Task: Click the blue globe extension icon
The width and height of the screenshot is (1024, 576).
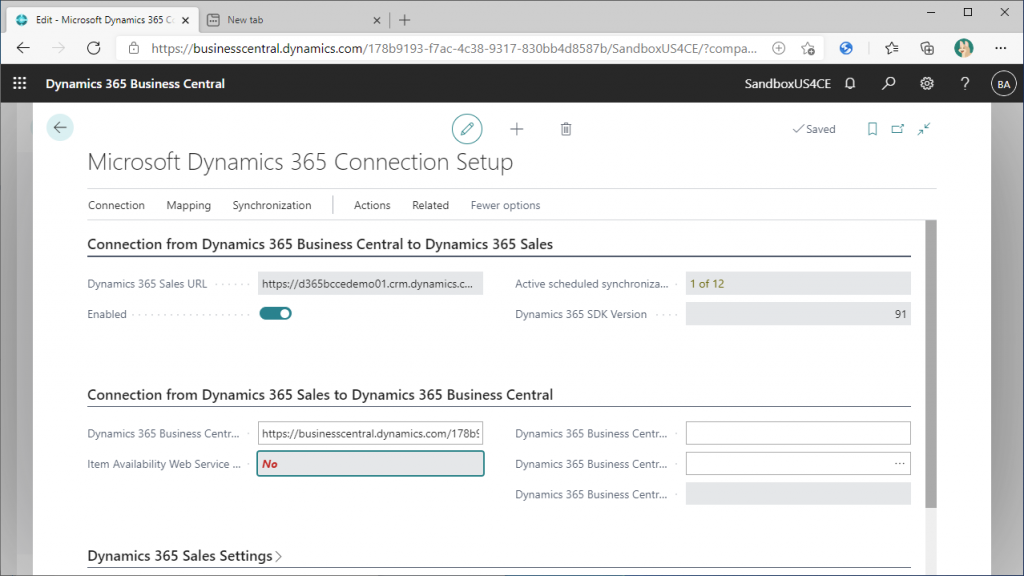Action: (x=846, y=48)
